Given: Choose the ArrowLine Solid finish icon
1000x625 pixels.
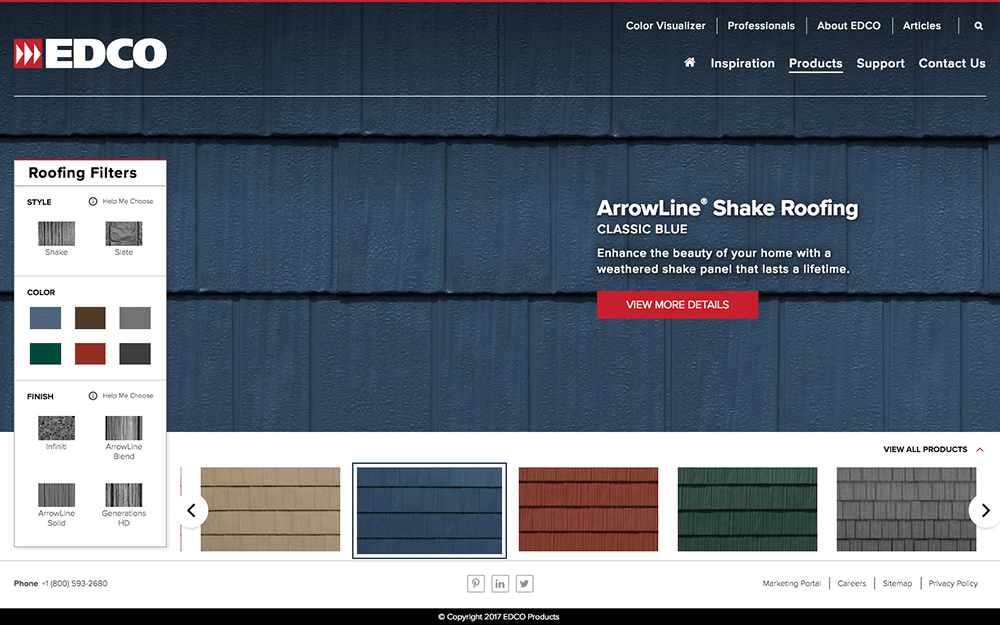Looking at the screenshot, I should [x=56, y=495].
